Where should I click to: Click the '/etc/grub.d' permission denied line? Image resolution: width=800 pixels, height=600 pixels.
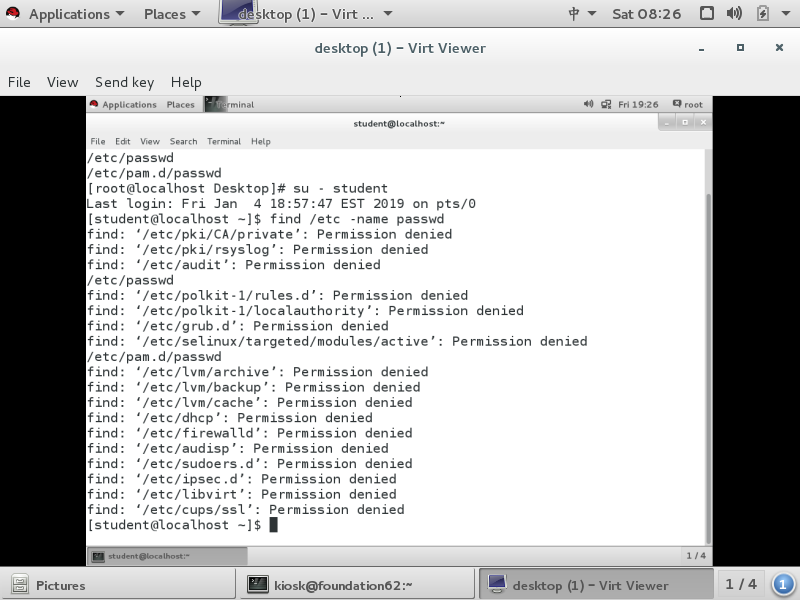pos(238,326)
